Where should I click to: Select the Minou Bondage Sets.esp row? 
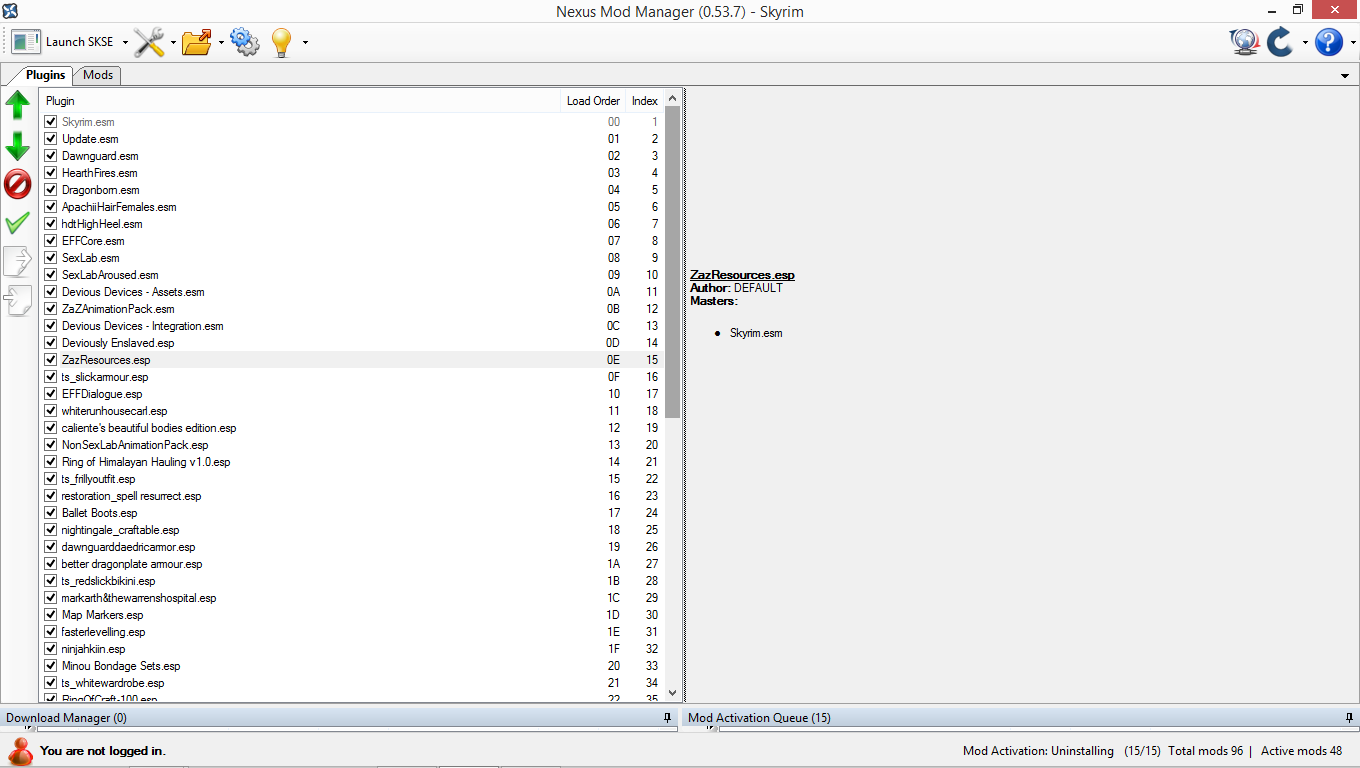pos(352,666)
